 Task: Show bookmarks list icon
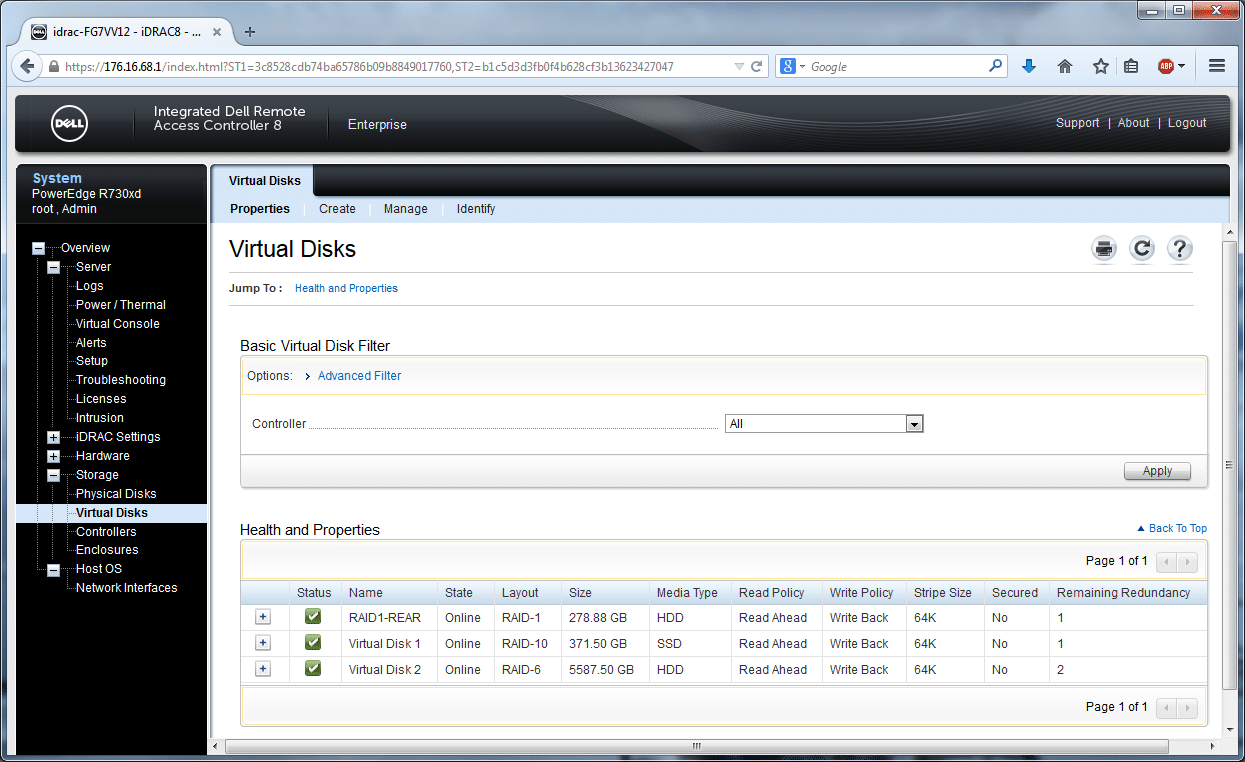[1131, 66]
